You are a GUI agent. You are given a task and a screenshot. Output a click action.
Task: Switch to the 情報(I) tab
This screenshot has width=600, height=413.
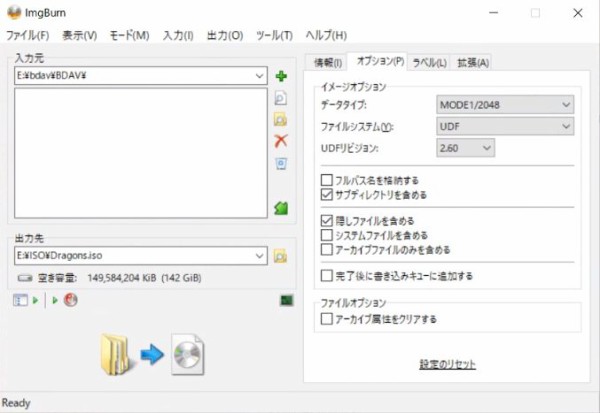pos(328,62)
